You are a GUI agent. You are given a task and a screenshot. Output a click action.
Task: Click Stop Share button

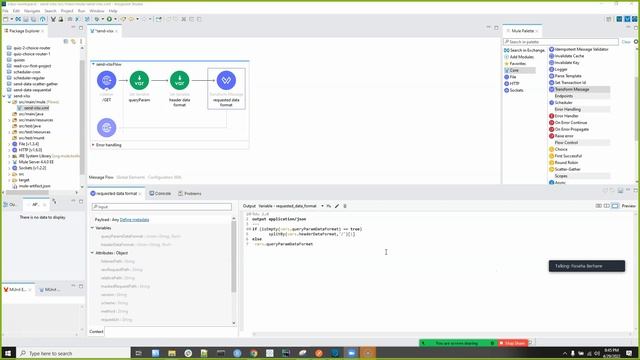[513, 343]
